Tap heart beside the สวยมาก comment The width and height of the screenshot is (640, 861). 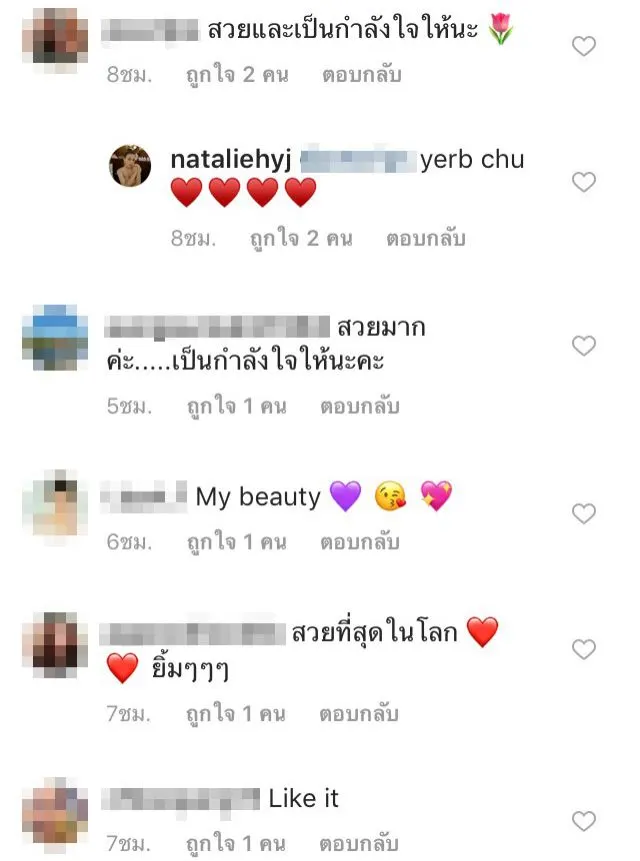tap(583, 346)
